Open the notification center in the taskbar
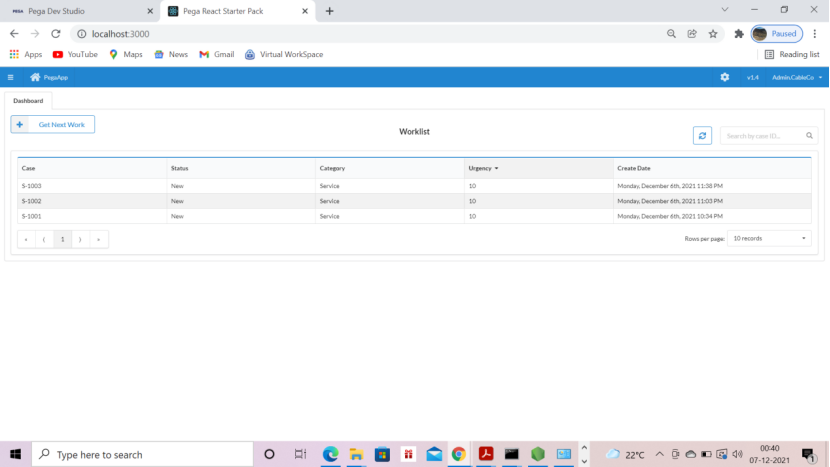Viewport: 830px width, 467px height. click(x=808, y=454)
